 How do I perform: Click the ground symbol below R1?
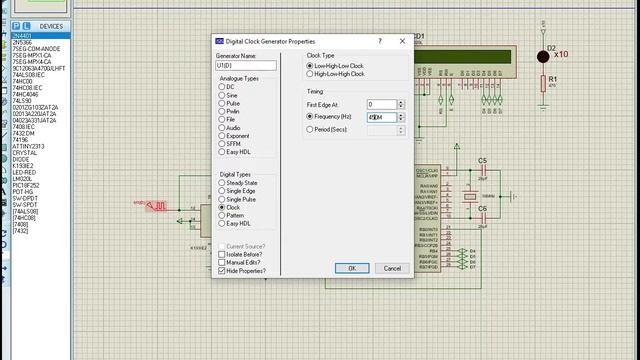[543, 108]
